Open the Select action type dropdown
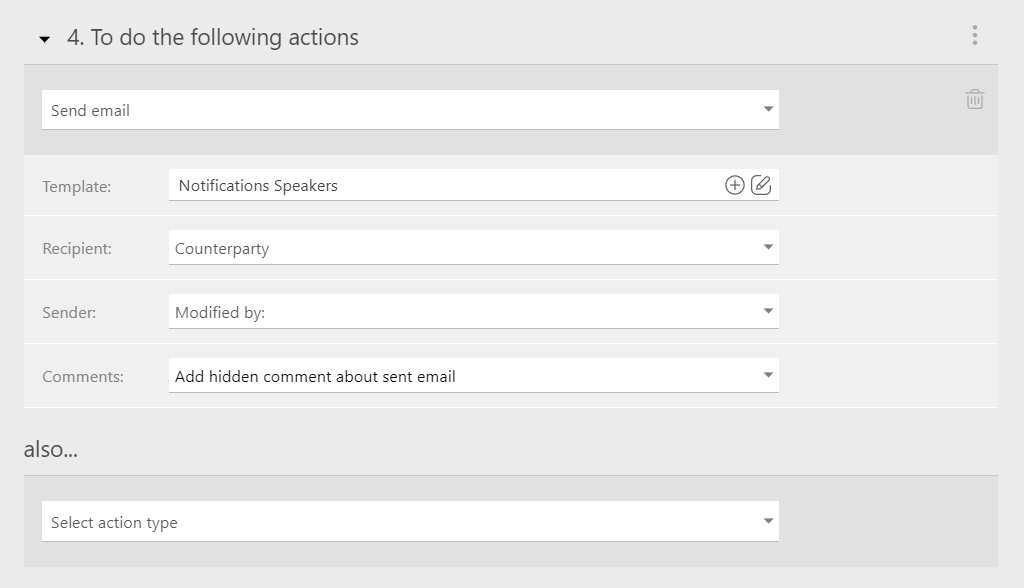Viewport: 1024px width, 588px height. click(410, 521)
